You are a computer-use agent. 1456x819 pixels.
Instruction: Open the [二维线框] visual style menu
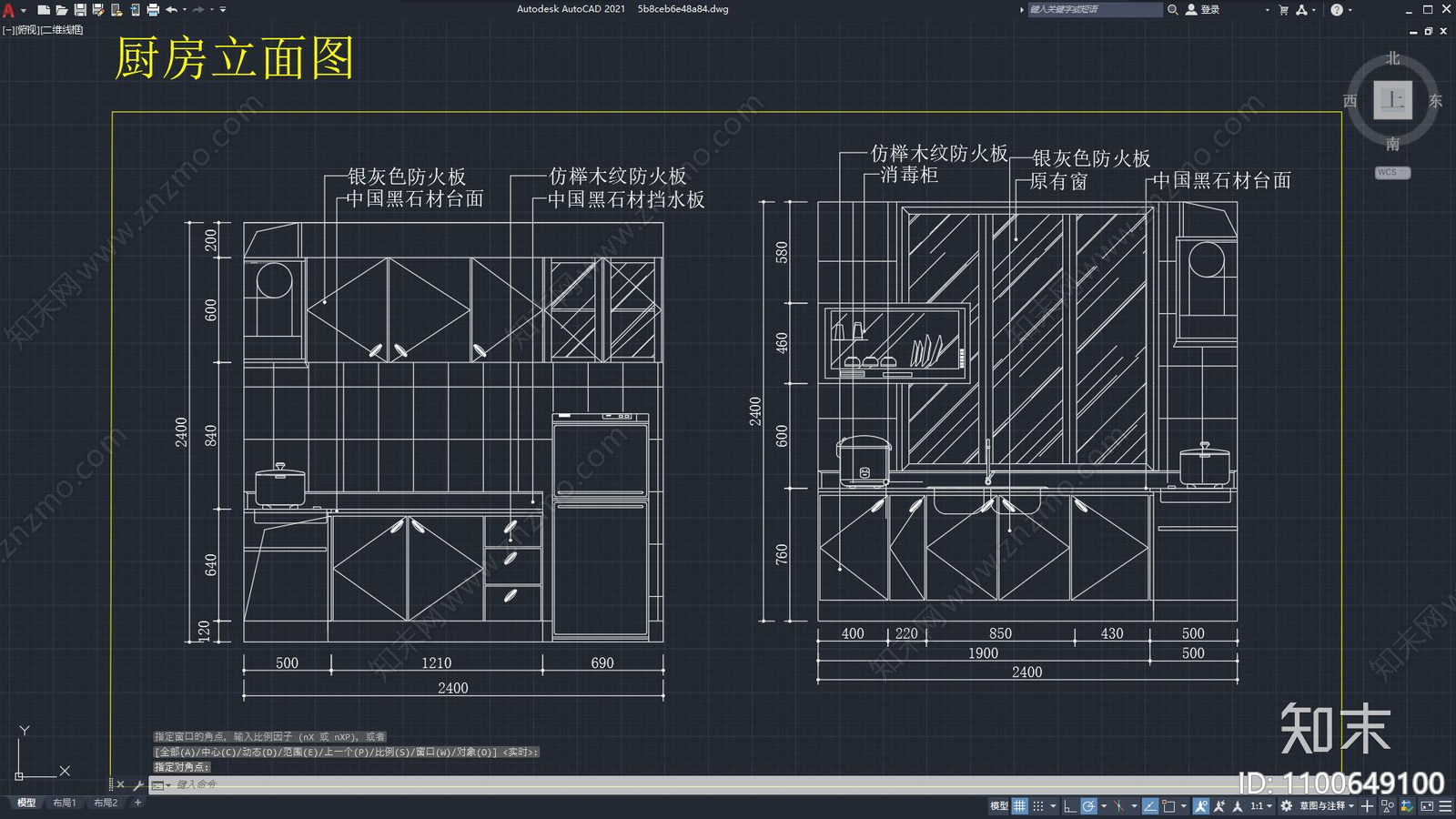pyautogui.click(x=62, y=30)
